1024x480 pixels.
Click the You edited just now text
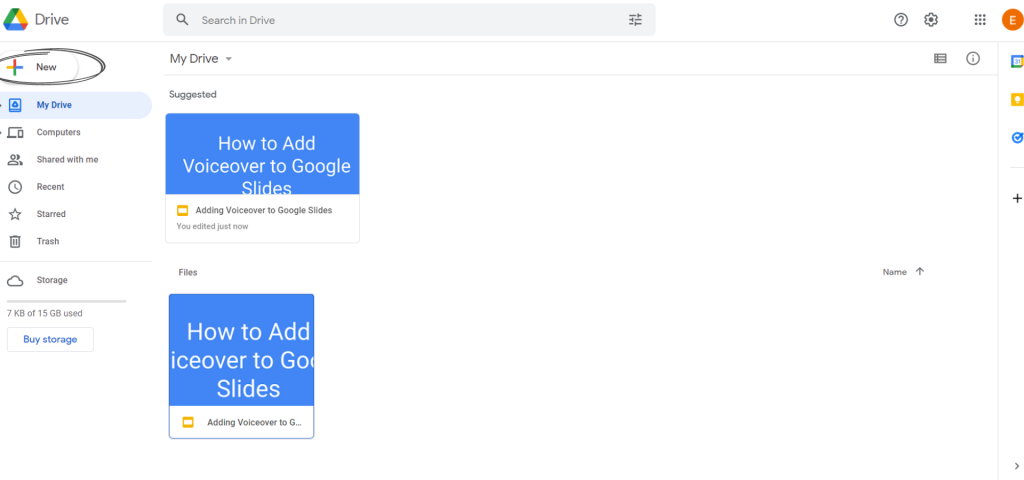212,227
